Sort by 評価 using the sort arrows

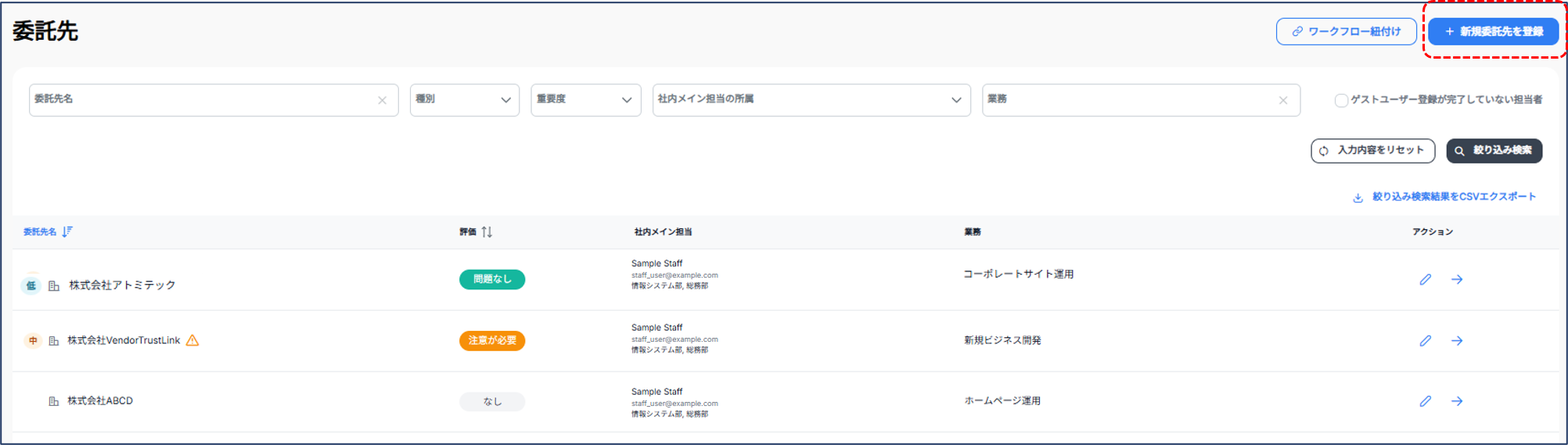coord(487,231)
